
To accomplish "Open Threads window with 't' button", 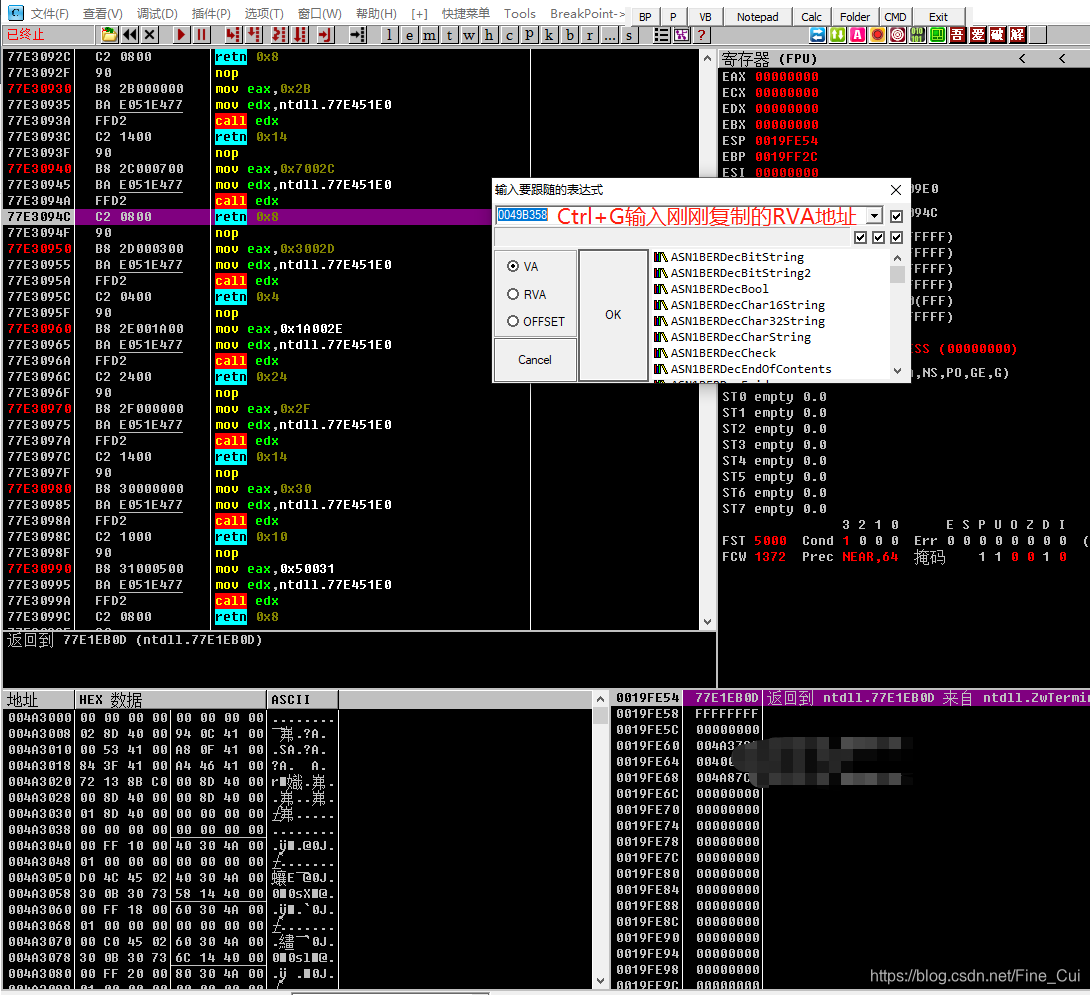I will [x=449, y=35].
